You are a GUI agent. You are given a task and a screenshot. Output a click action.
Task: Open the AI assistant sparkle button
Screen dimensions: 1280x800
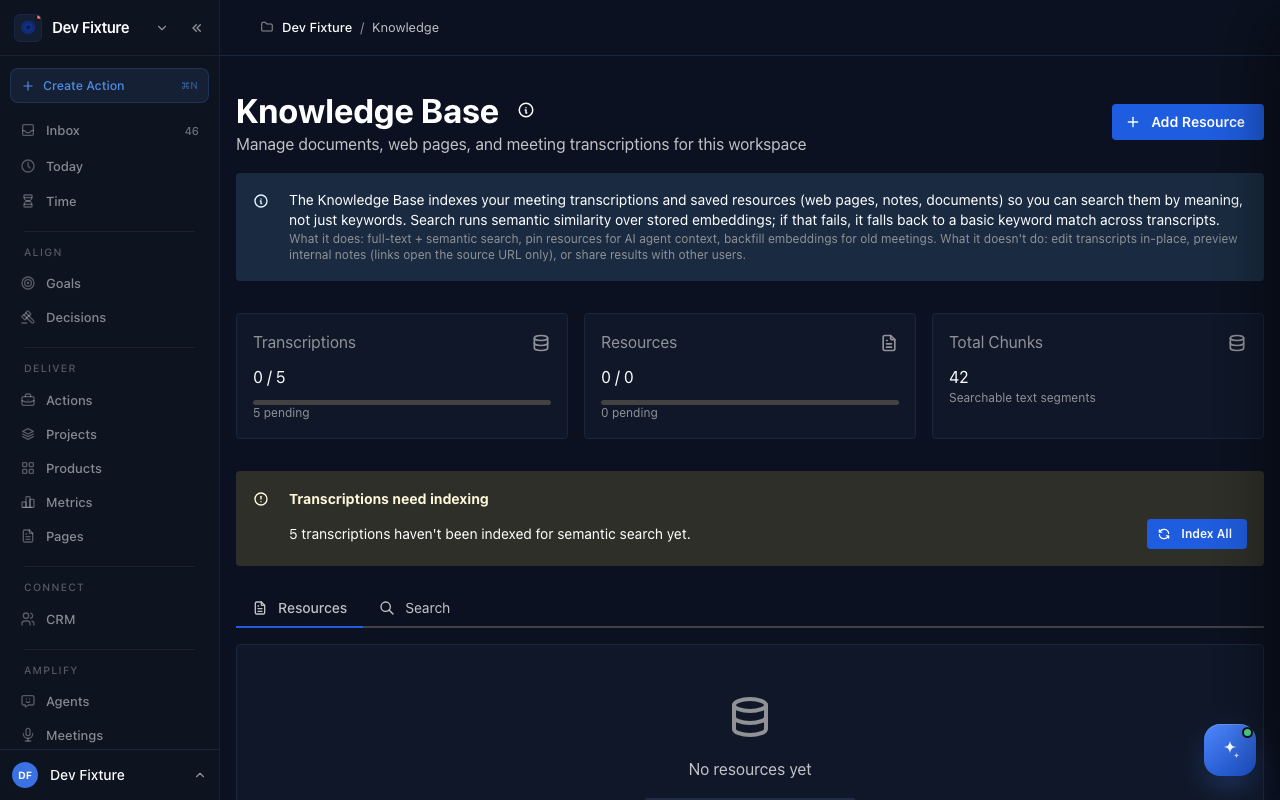1230,750
